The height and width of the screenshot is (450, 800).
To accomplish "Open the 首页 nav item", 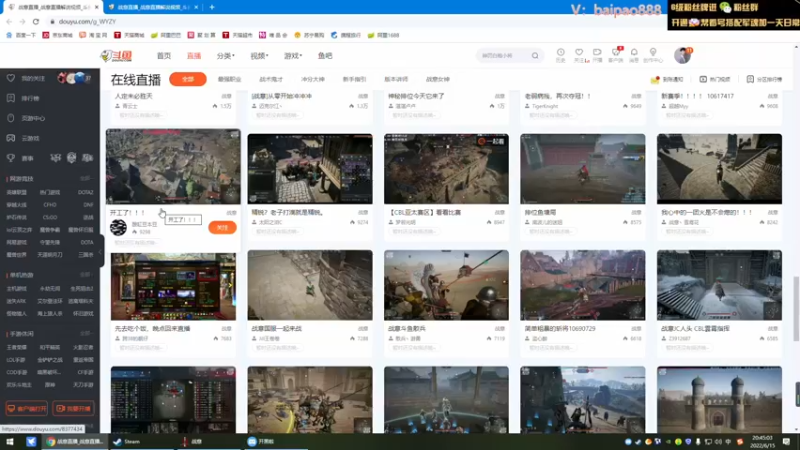I will pos(164,56).
